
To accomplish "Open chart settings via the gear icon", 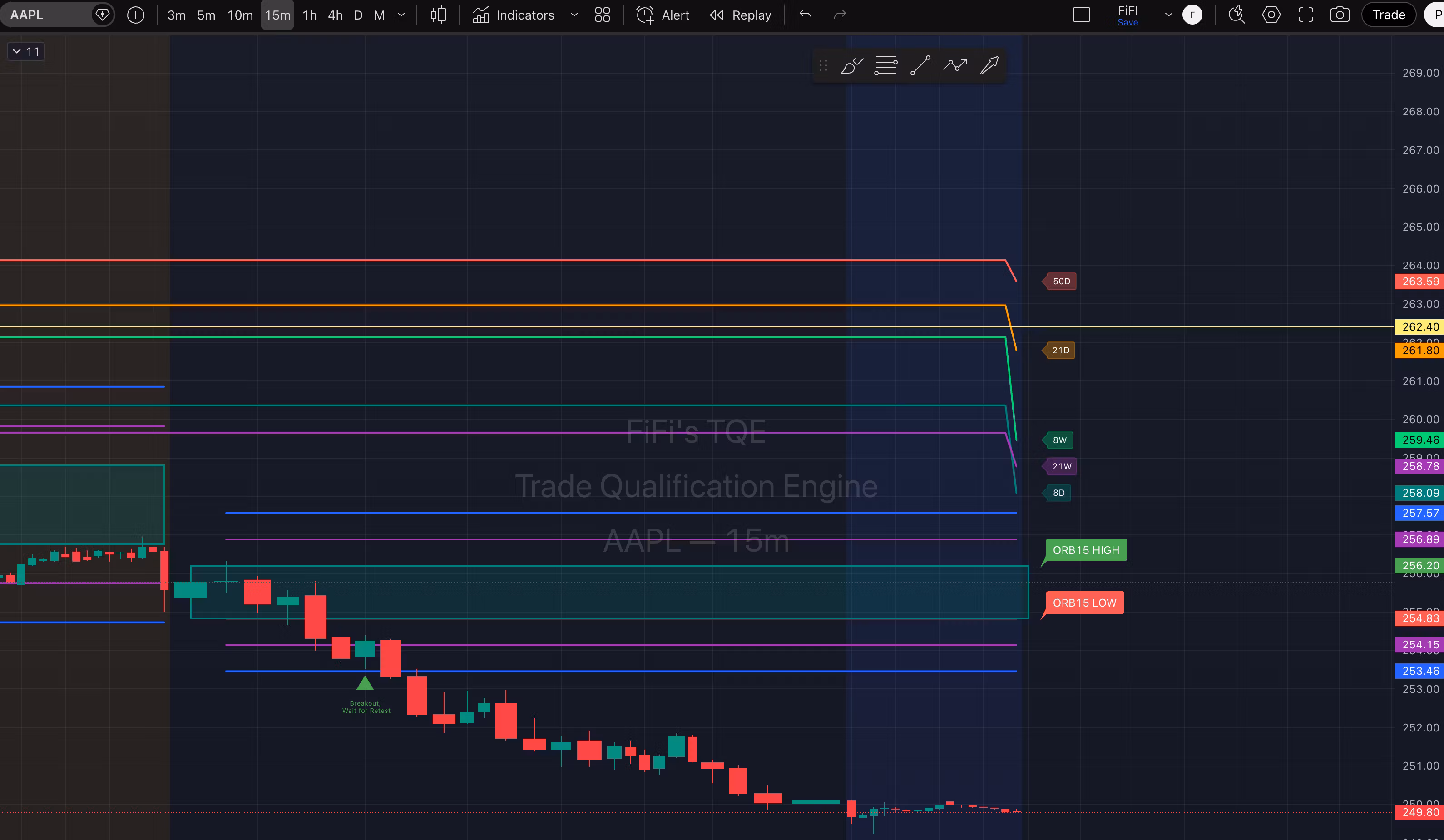I will pyautogui.click(x=1271, y=15).
